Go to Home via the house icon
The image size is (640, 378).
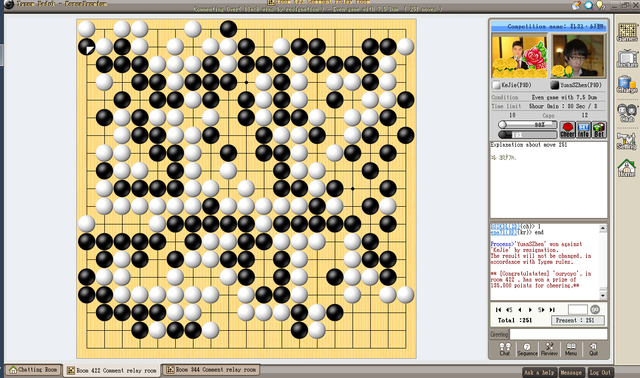point(627,168)
